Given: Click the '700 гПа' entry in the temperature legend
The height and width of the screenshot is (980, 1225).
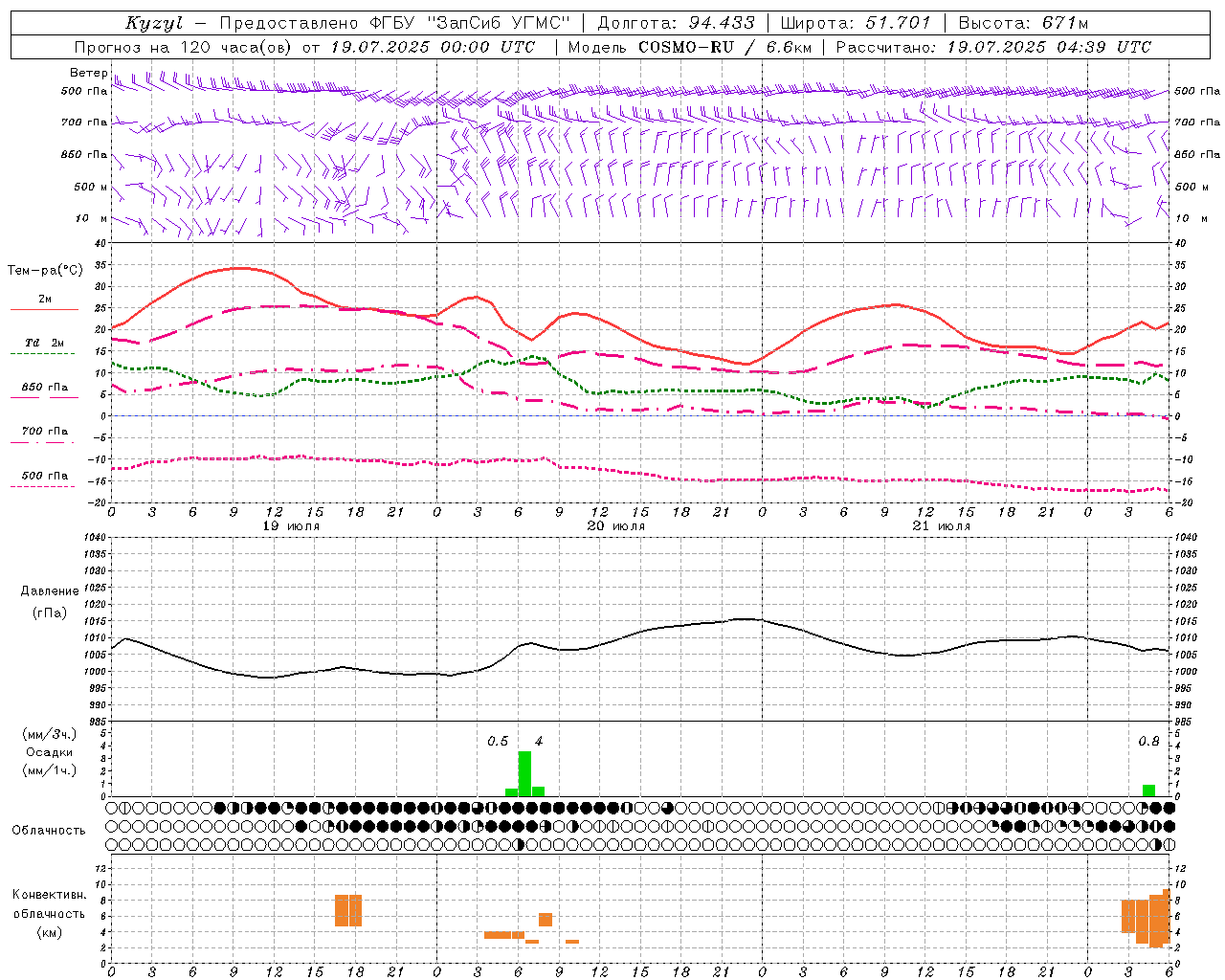Looking at the screenshot, I should tap(45, 431).
